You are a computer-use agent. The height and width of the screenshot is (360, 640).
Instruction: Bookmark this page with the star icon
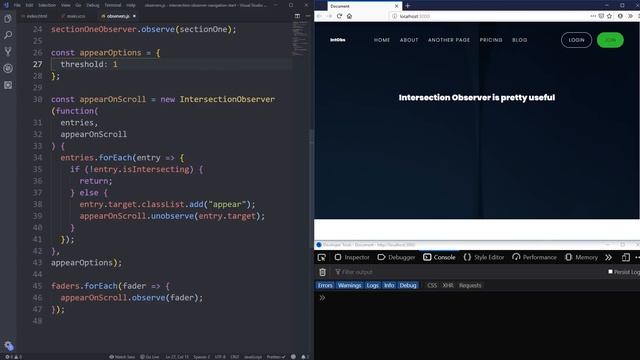point(609,16)
